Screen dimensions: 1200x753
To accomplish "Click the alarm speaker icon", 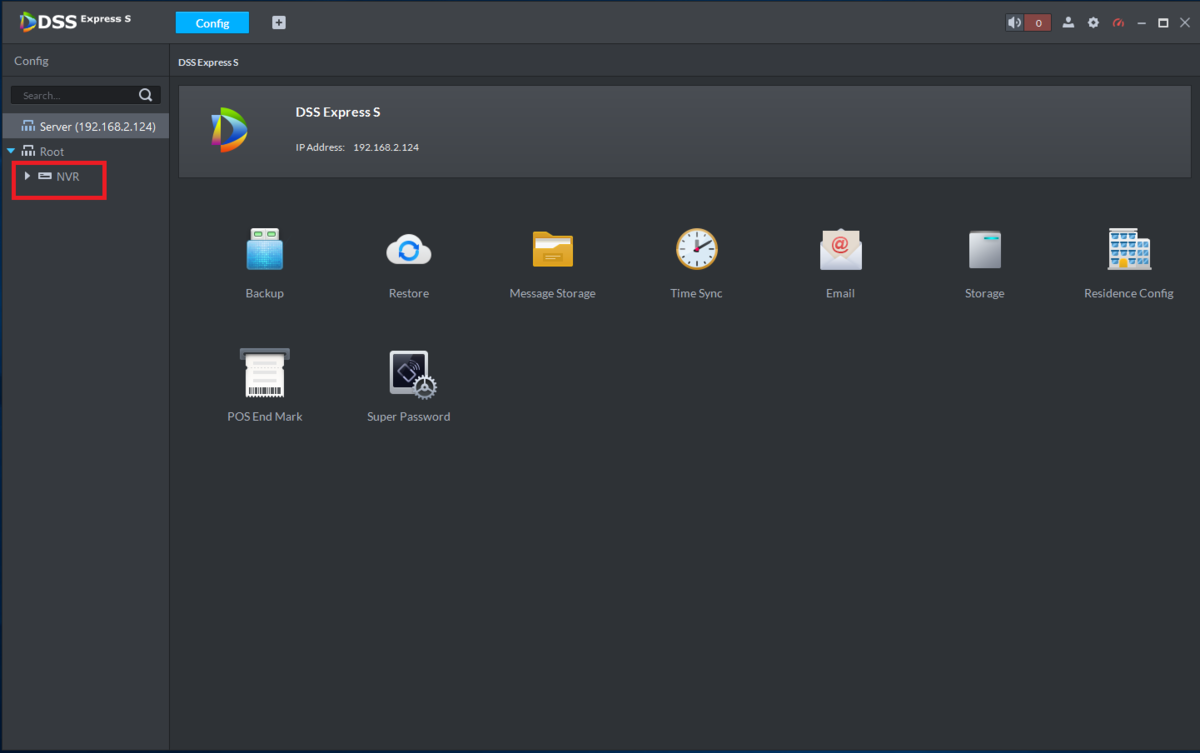I will click(x=1015, y=22).
